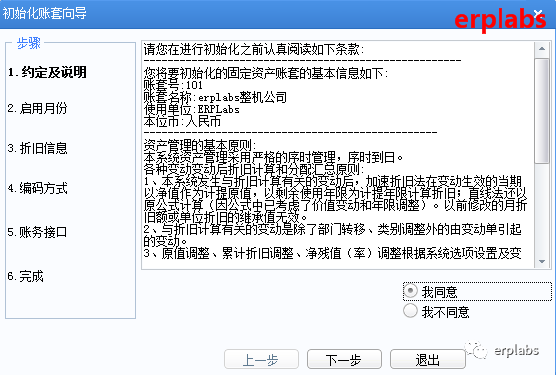Click the 资产管理的基本原则 heading

pos(199,145)
